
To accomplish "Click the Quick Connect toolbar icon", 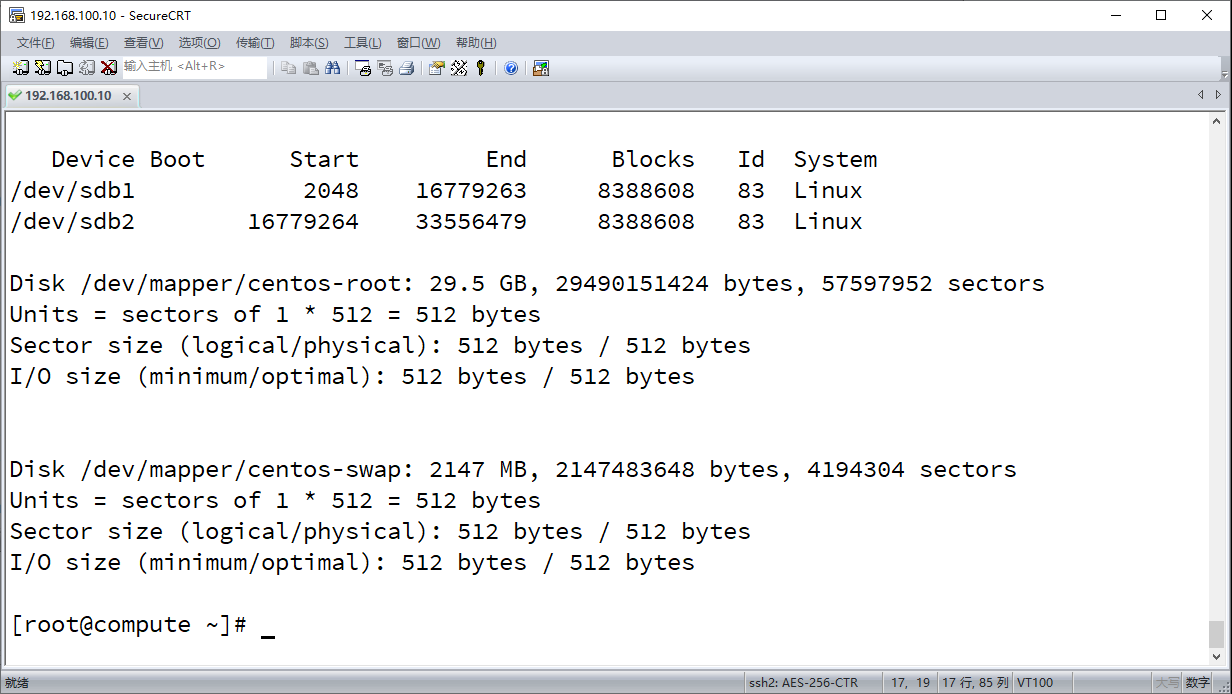I will coord(43,68).
